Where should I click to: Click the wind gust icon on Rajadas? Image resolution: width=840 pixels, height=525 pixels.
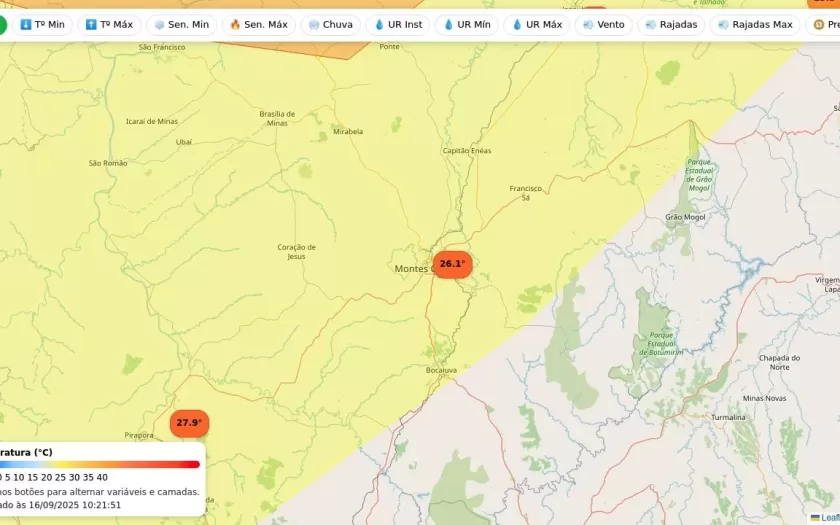point(650,25)
